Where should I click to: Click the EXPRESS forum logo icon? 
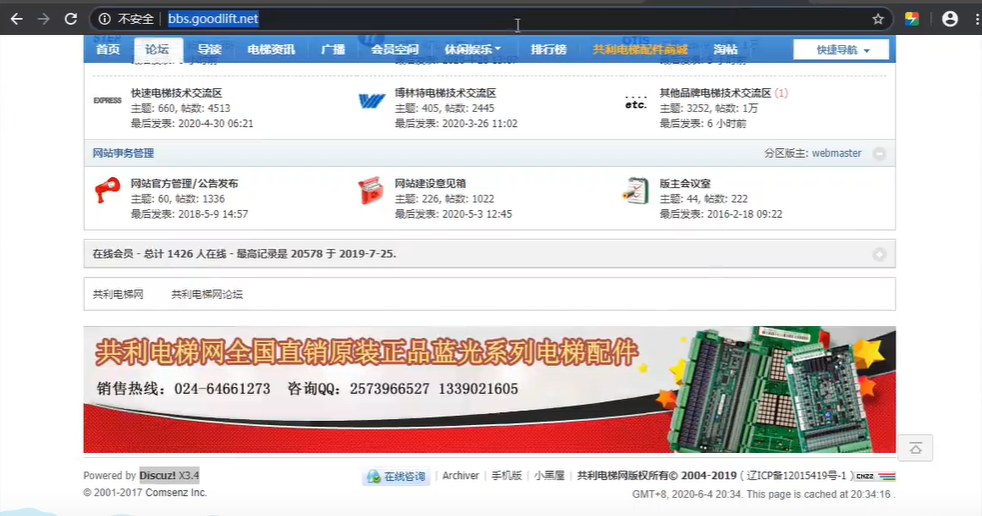107,100
